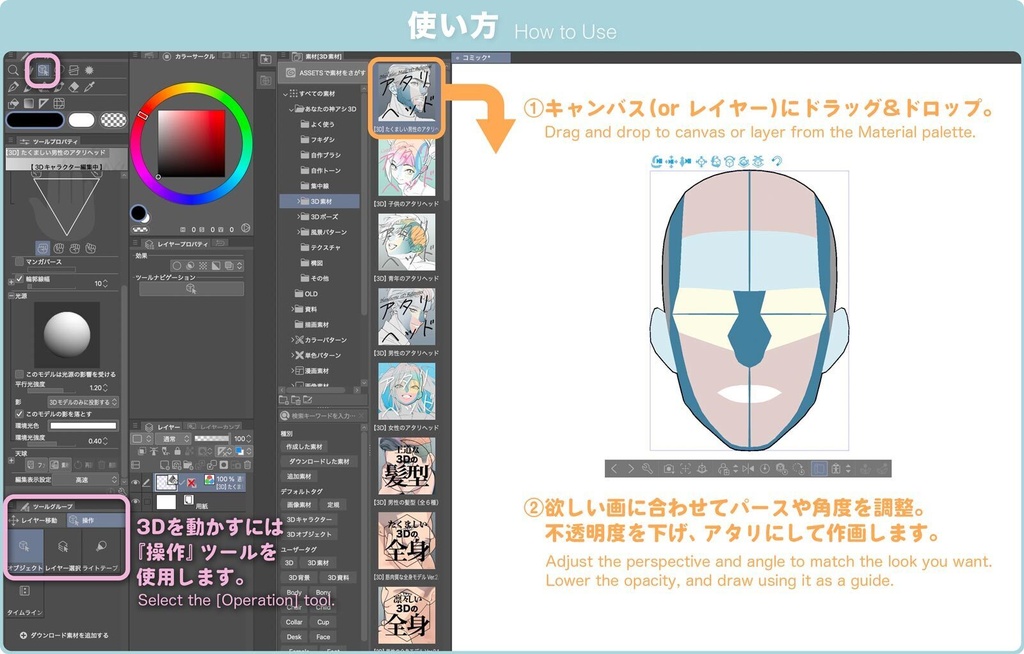This screenshot has width=1024, height=654.
Task: Click the next arrow in the 3D launcher bar
Action: (630, 468)
